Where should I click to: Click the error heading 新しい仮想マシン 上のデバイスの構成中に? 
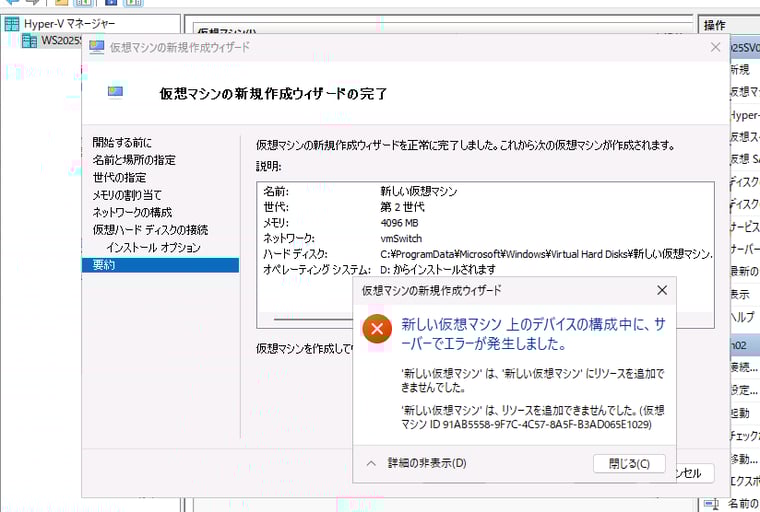click(x=533, y=334)
